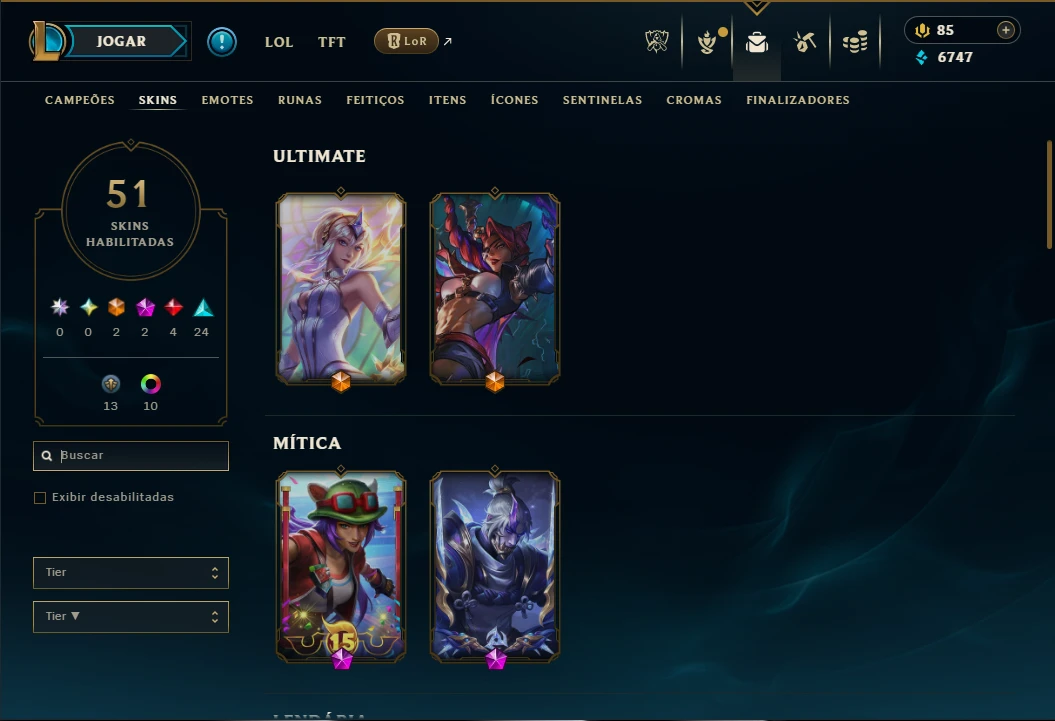
Task: Open the Tier ▼ sort dropdown
Action: (x=131, y=617)
